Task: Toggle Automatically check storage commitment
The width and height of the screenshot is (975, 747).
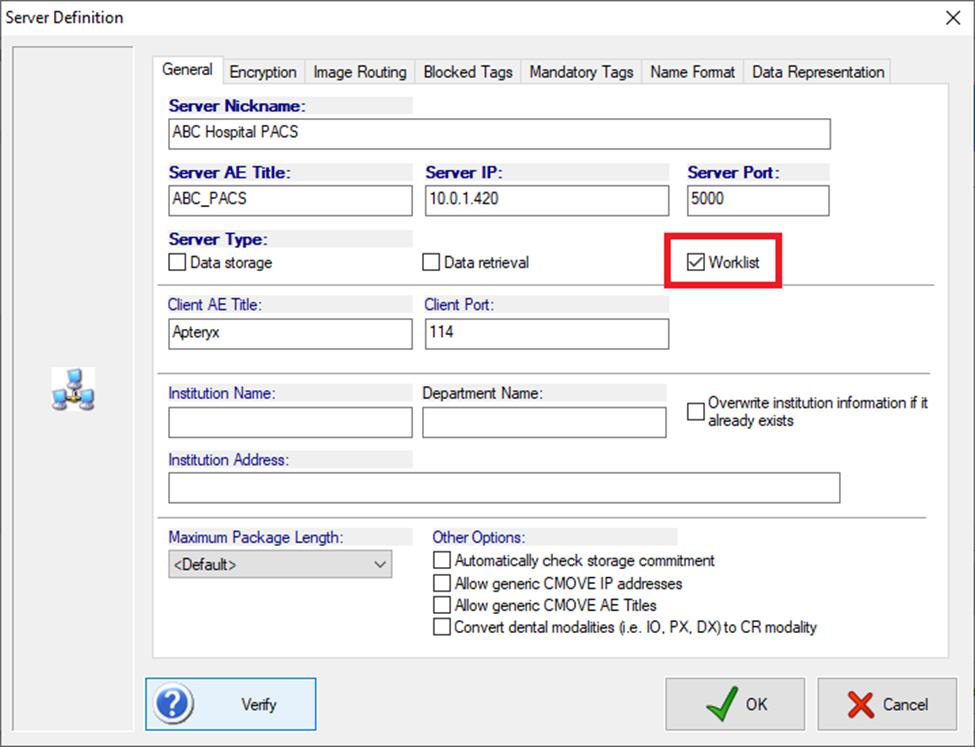Action: pyautogui.click(x=441, y=560)
